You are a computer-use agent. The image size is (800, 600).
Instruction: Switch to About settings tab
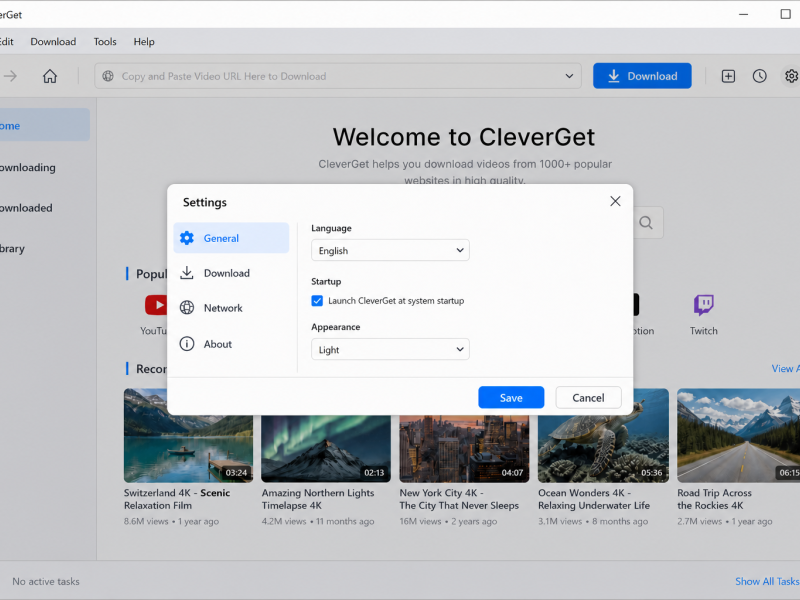[231, 344]
